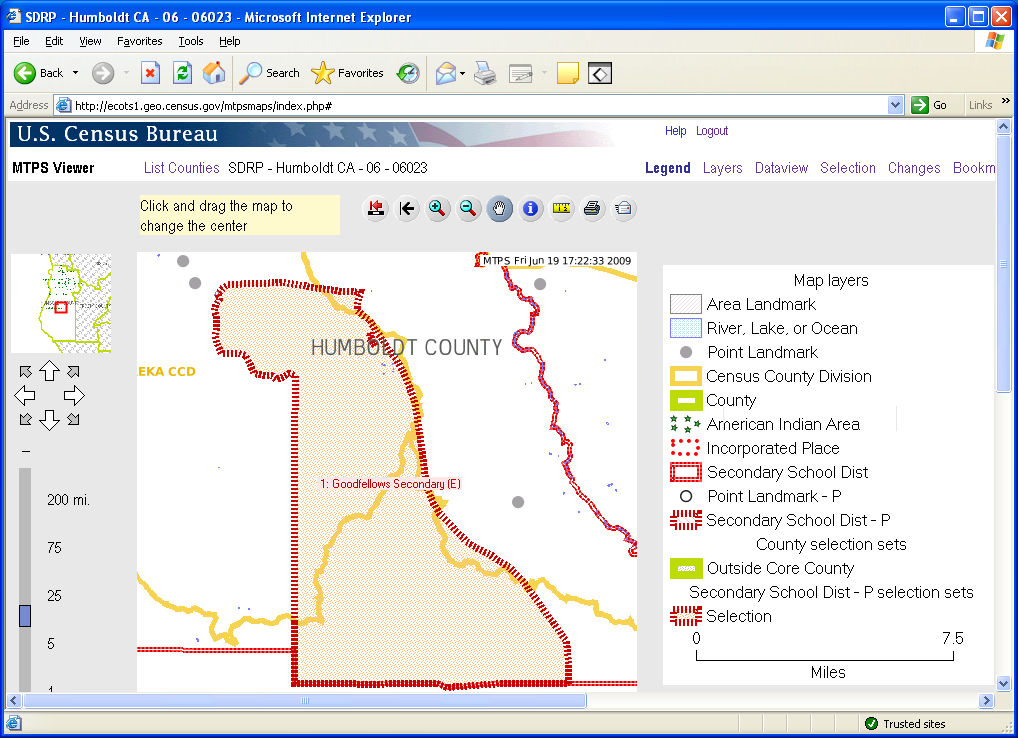Image resolution: width=1018 pixels, height=738 pixels.
Task: Pan map west with left arrow
Action: [x=25, y=395]
